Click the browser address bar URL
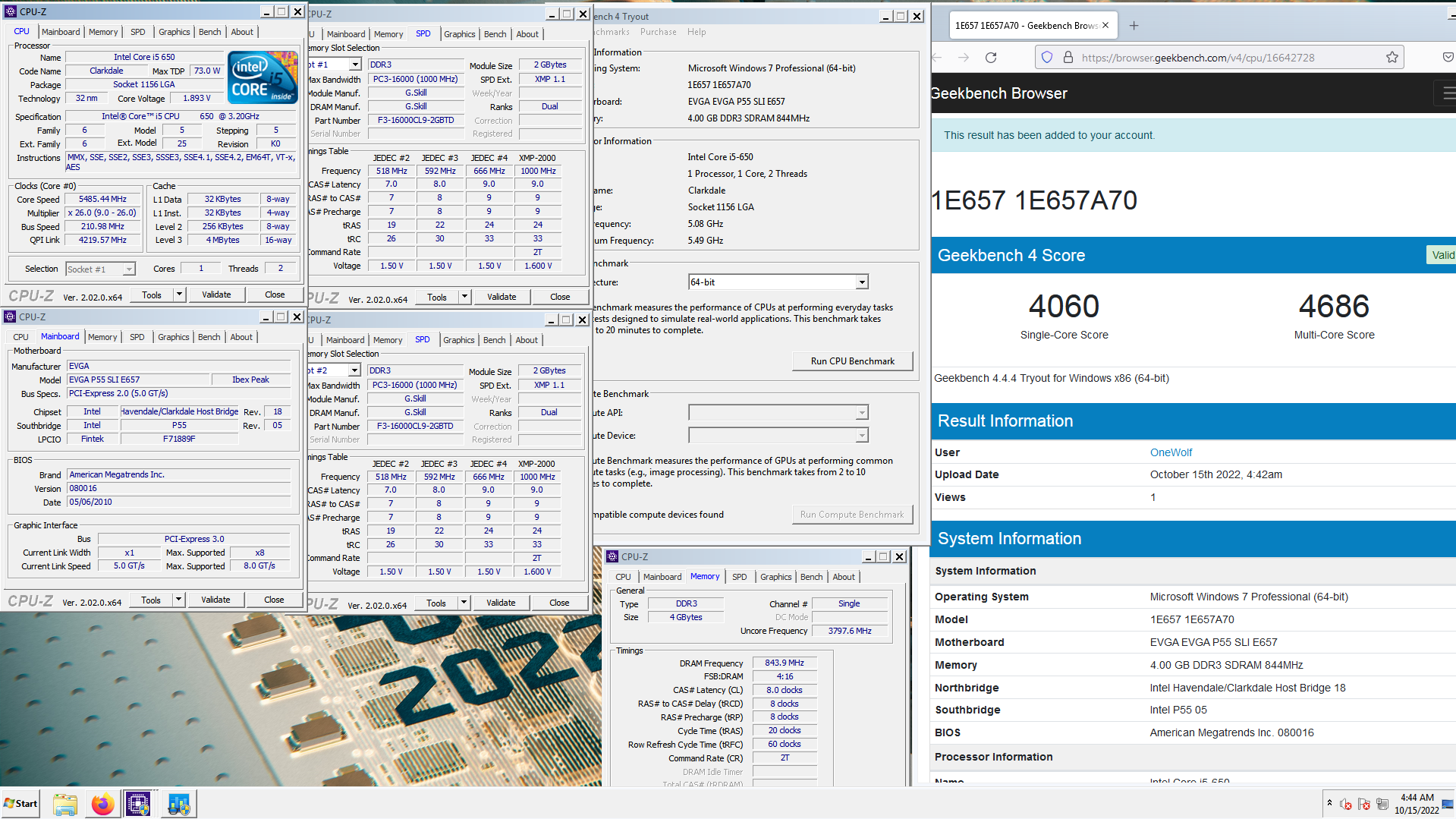This screenshot has height=819, width=1456. tap(1197, 58)
